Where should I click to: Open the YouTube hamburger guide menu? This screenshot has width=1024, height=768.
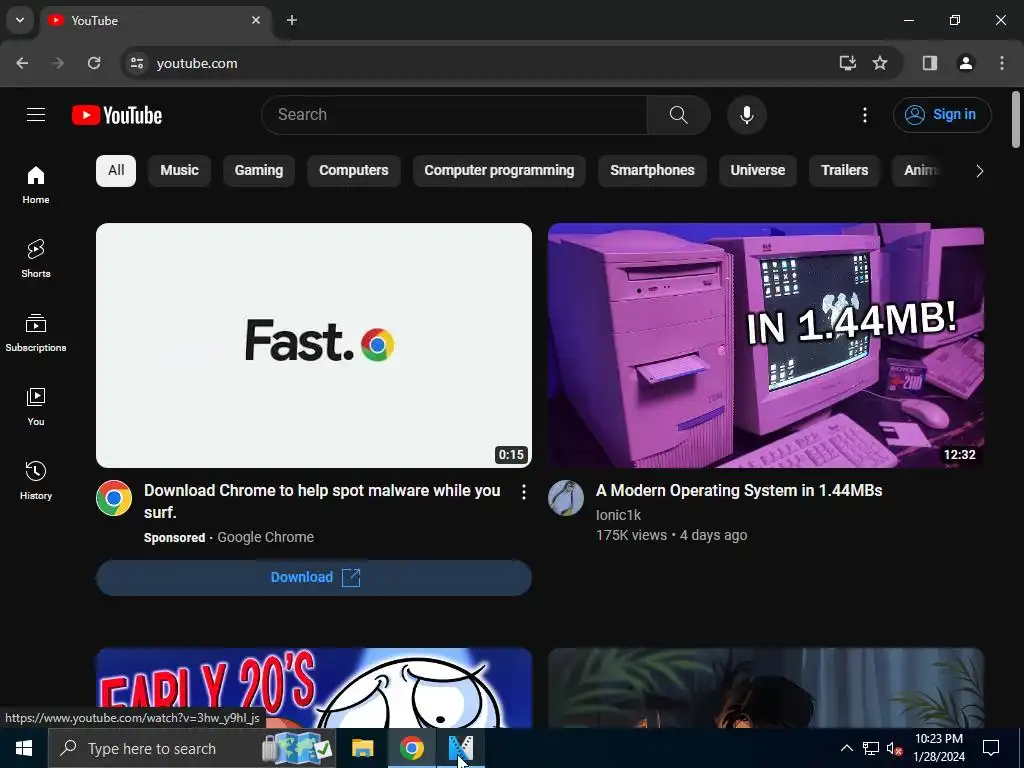click(x=36, y=115)
